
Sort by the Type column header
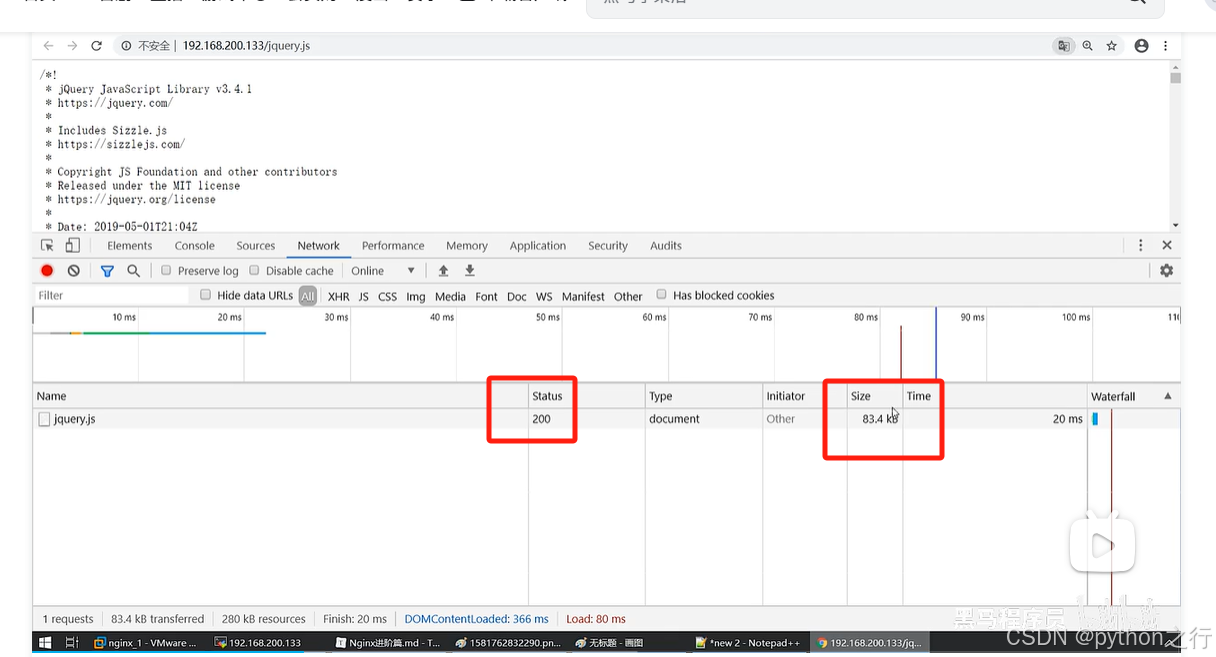tap(703, 396)
